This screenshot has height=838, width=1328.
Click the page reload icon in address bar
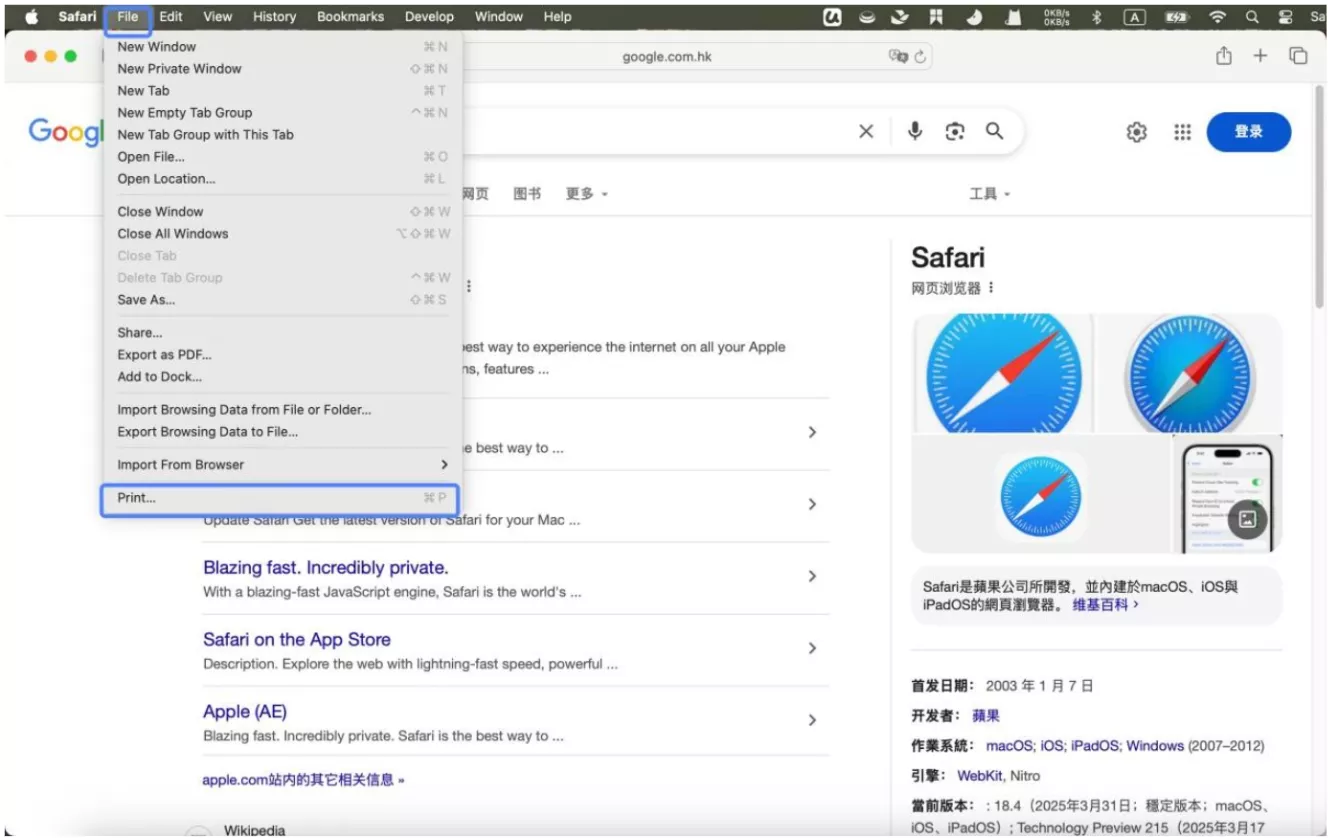click(920, 56)
